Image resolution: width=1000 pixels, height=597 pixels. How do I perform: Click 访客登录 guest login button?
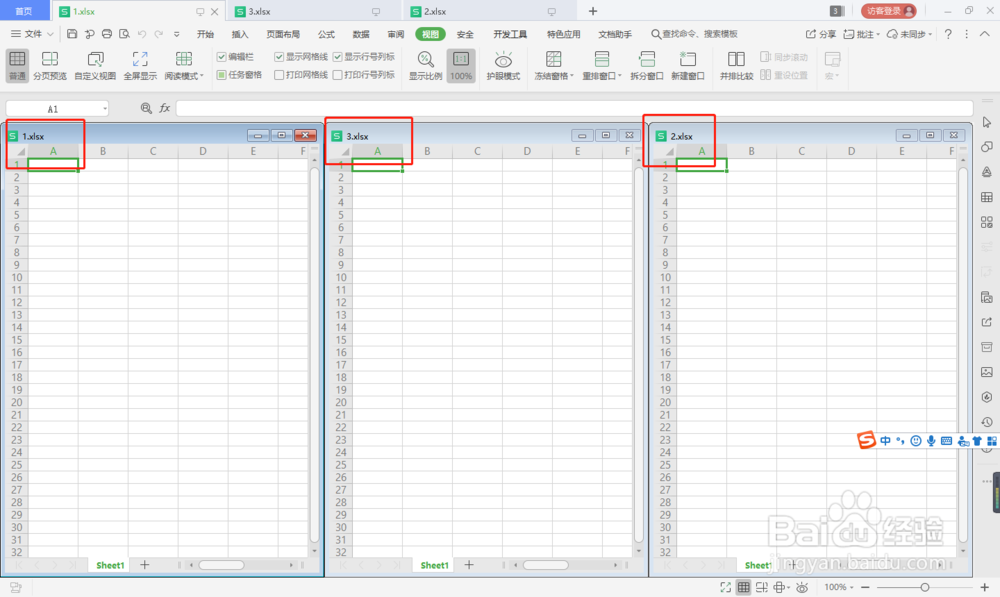(888, 11)
